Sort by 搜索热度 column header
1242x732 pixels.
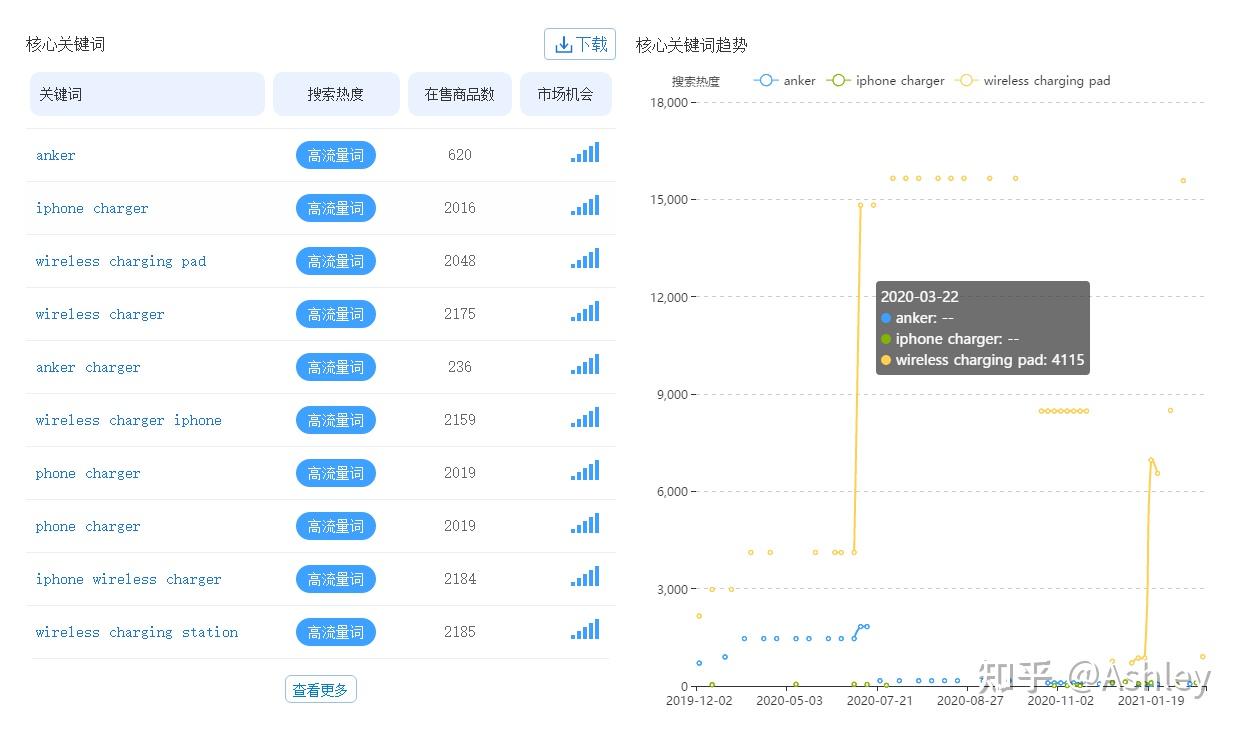(336, 94)
